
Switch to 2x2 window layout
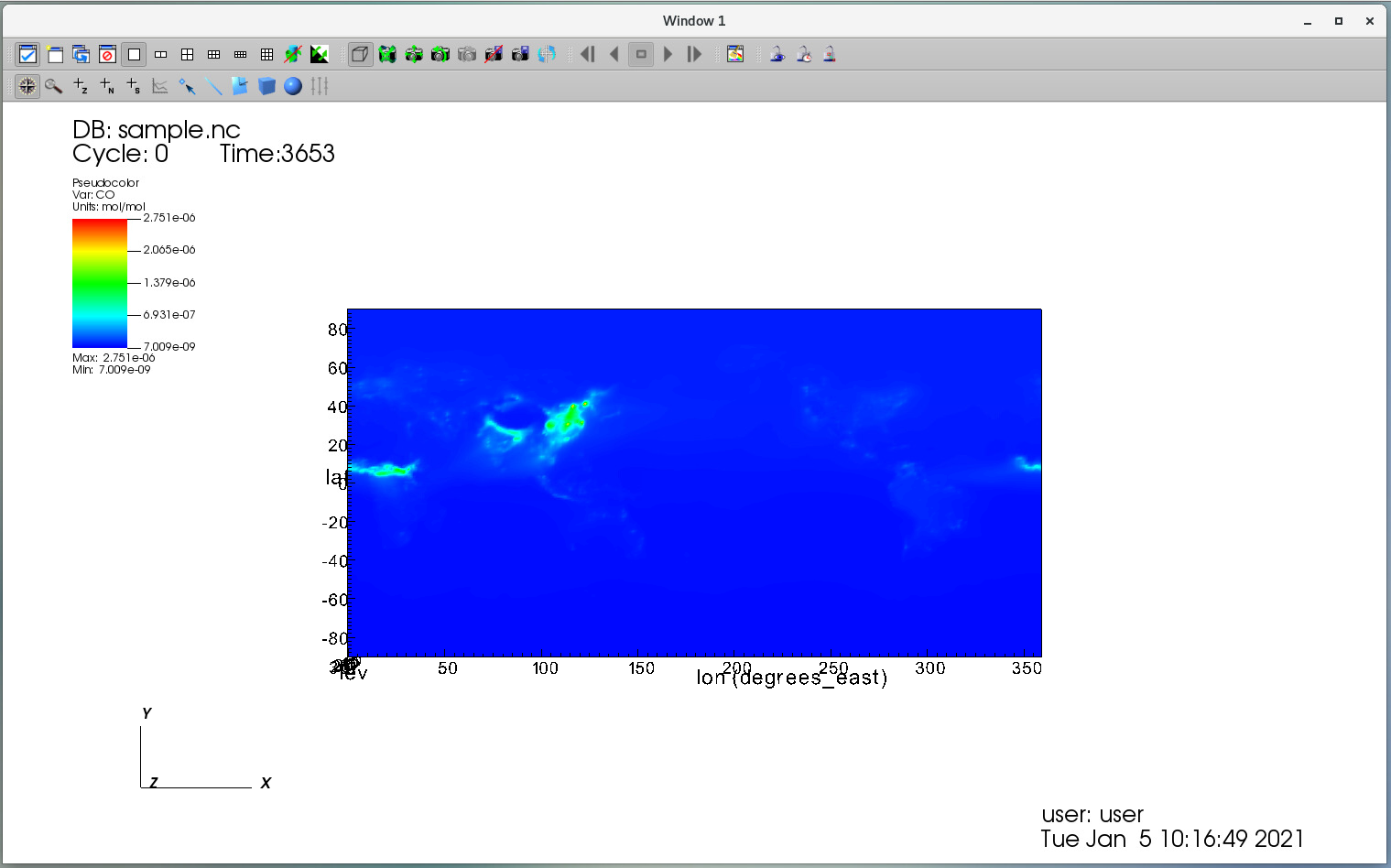pos(187,55)
